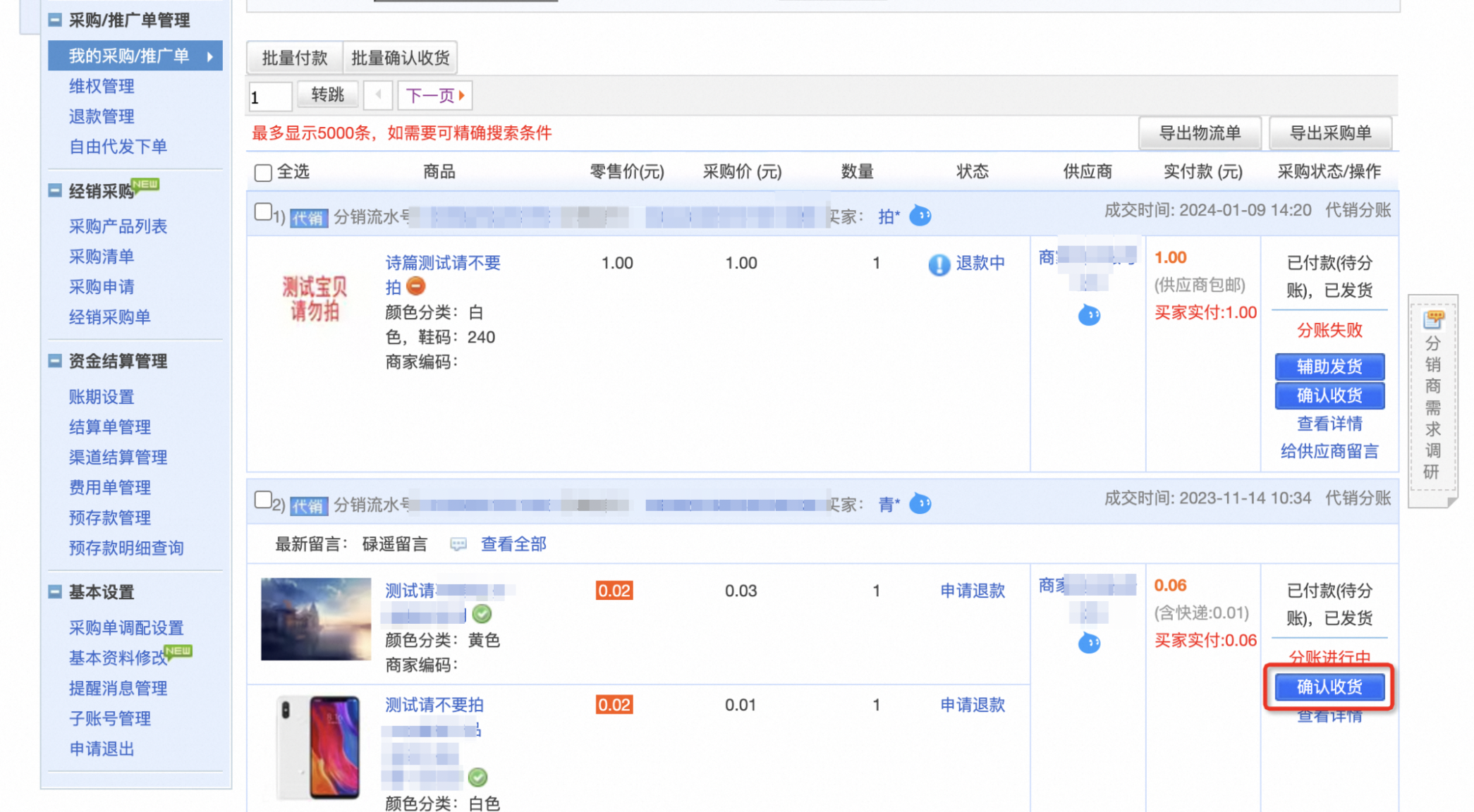1474x812 pixels.
Task: Tick checkbox for order 1
Action: coord(263,211)
